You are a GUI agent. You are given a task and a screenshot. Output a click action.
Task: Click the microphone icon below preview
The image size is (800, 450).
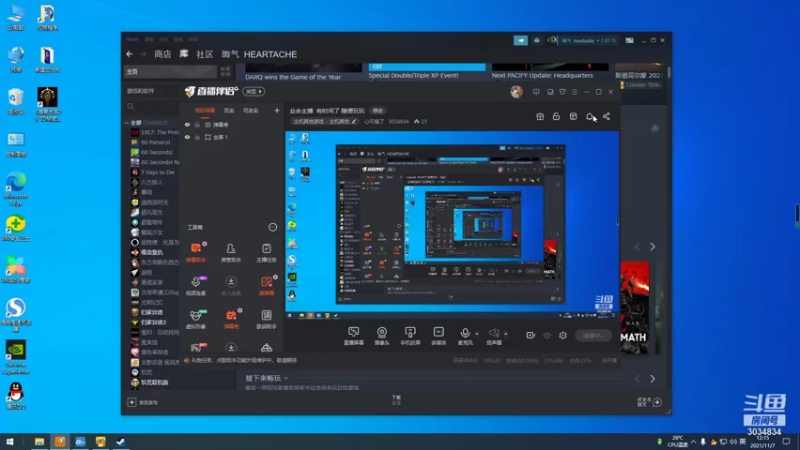point(465,333)
